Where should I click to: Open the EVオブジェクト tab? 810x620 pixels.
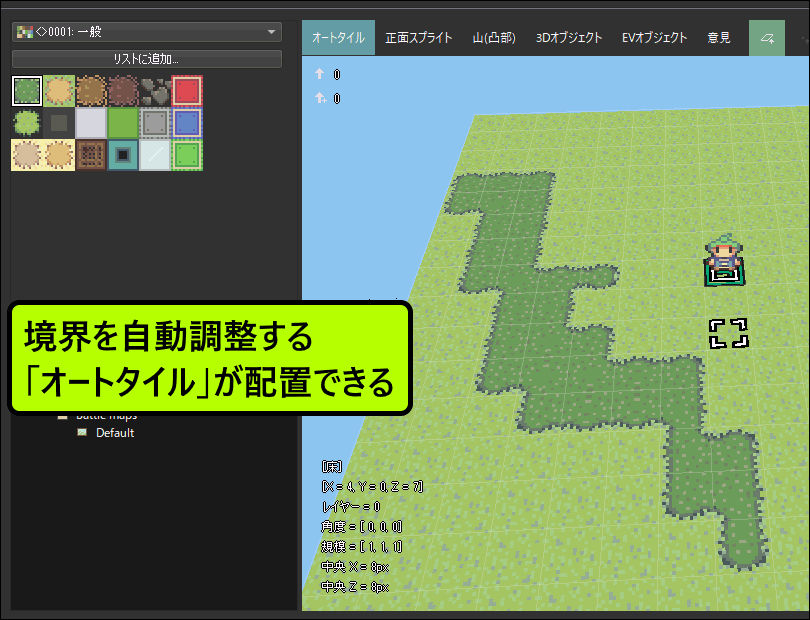click(x=654, y=38)
